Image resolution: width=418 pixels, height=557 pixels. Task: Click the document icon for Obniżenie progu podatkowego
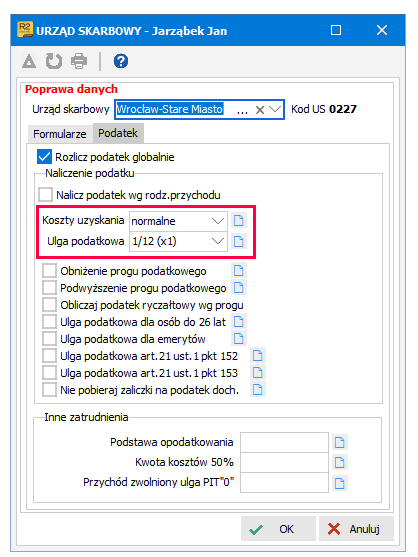[238, 271]
